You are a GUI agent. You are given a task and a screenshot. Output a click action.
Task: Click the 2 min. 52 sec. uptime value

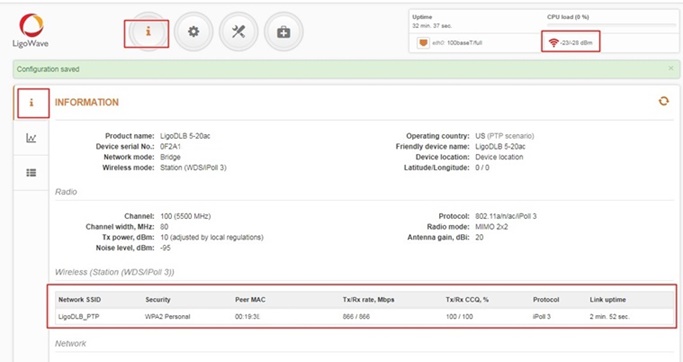[x=610, y=317]
